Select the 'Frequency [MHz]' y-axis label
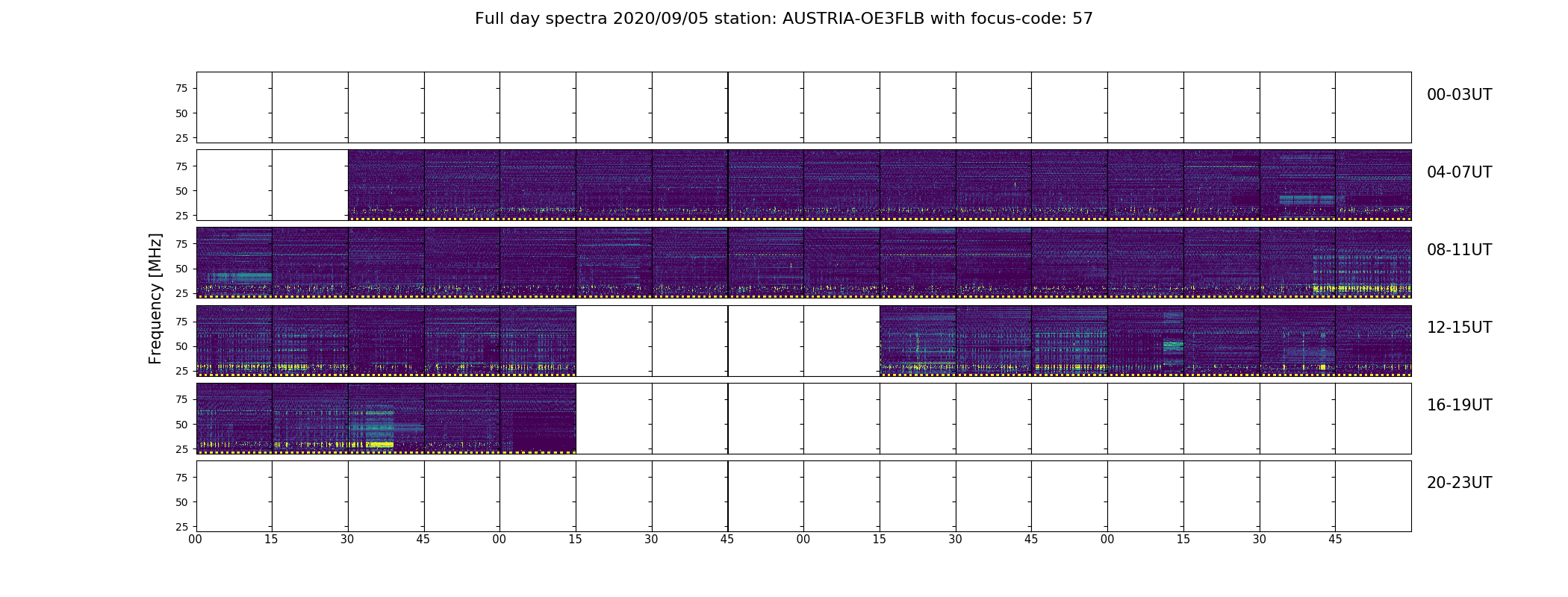 tap(155, 298)
